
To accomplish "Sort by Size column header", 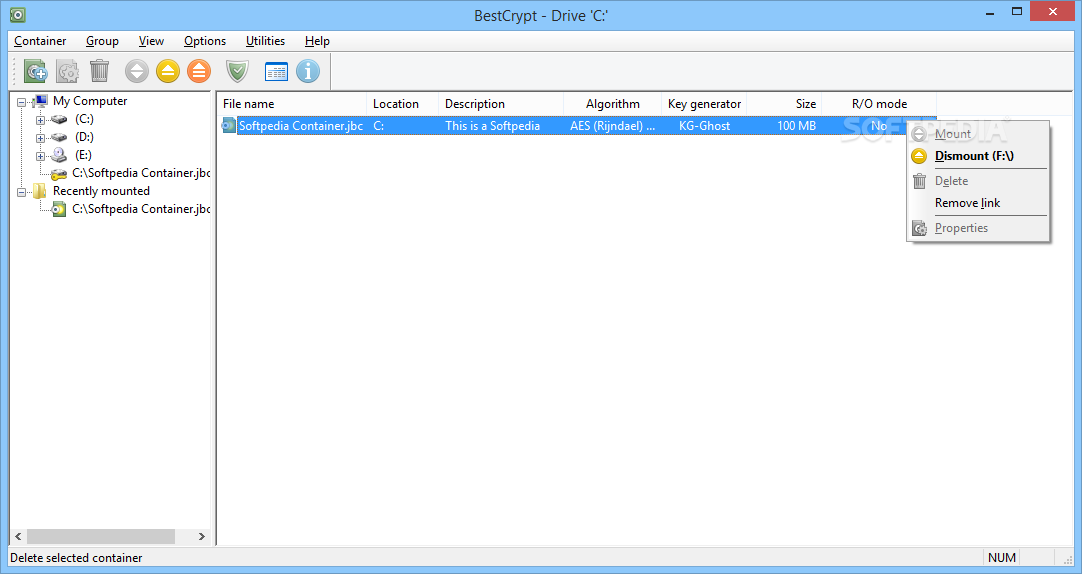I will pyautogui.click(x=785, y=103).
